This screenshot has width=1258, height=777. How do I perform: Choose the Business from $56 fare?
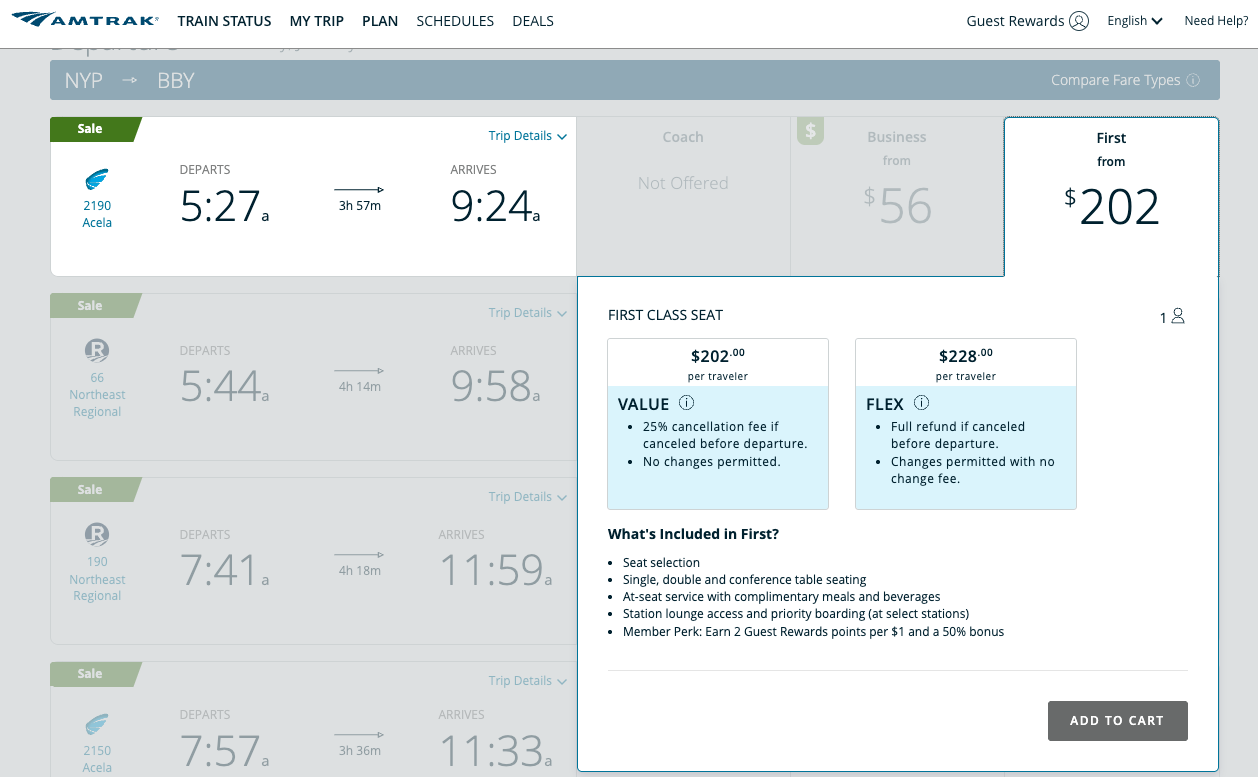[897, 196]
